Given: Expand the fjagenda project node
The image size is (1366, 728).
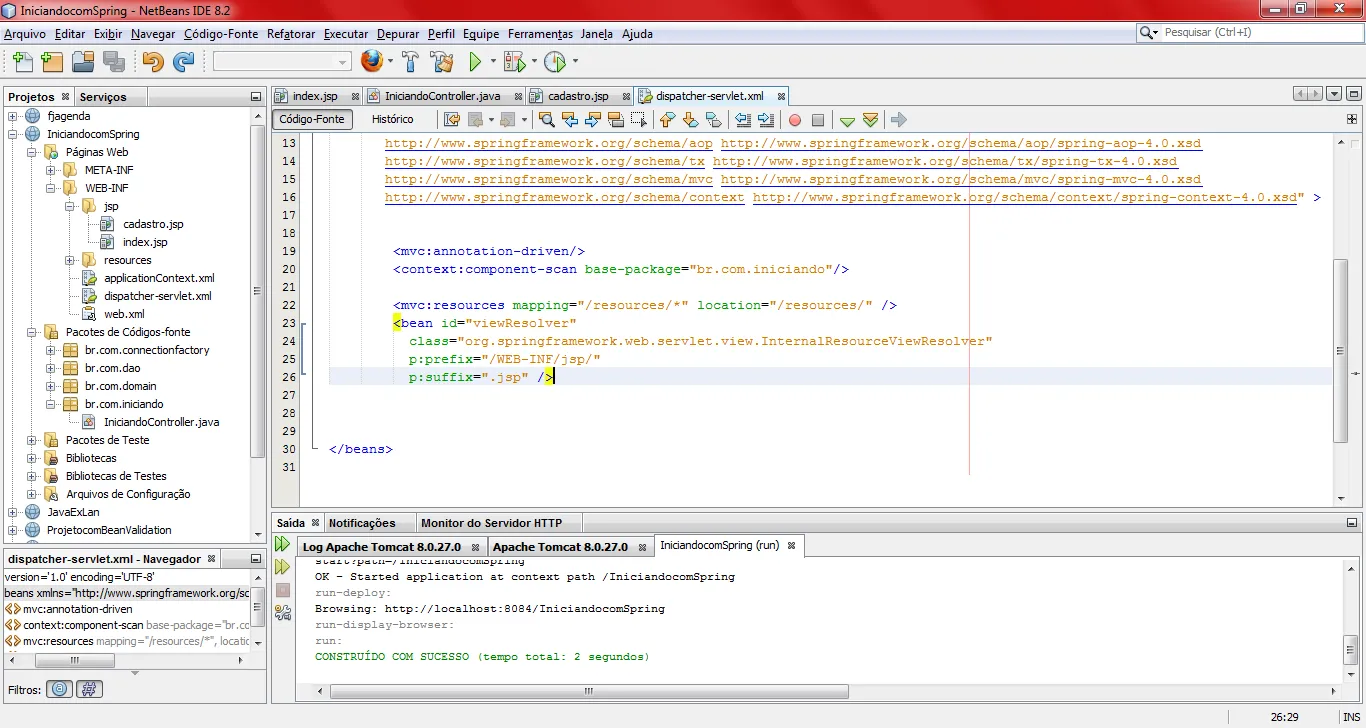Looking at the screenshot, I should pyautogui.click(x=14, y=116).
